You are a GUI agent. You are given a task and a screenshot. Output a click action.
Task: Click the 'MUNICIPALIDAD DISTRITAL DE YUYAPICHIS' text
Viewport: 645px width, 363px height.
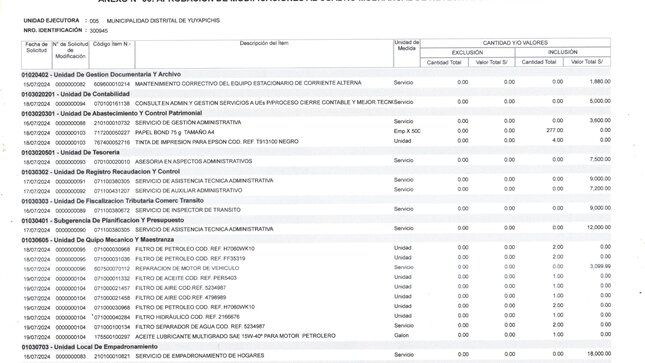(x=163, y=20)
